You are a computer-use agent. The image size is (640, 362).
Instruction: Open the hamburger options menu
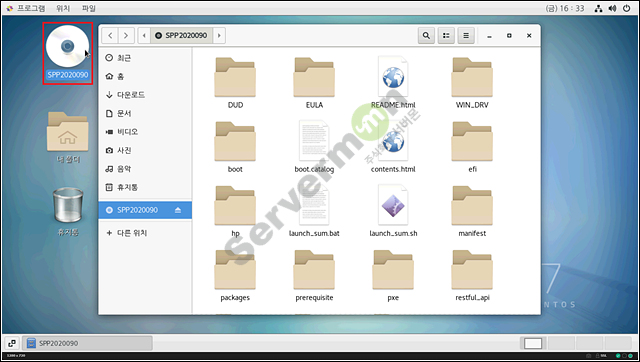[x=466, y=36]
